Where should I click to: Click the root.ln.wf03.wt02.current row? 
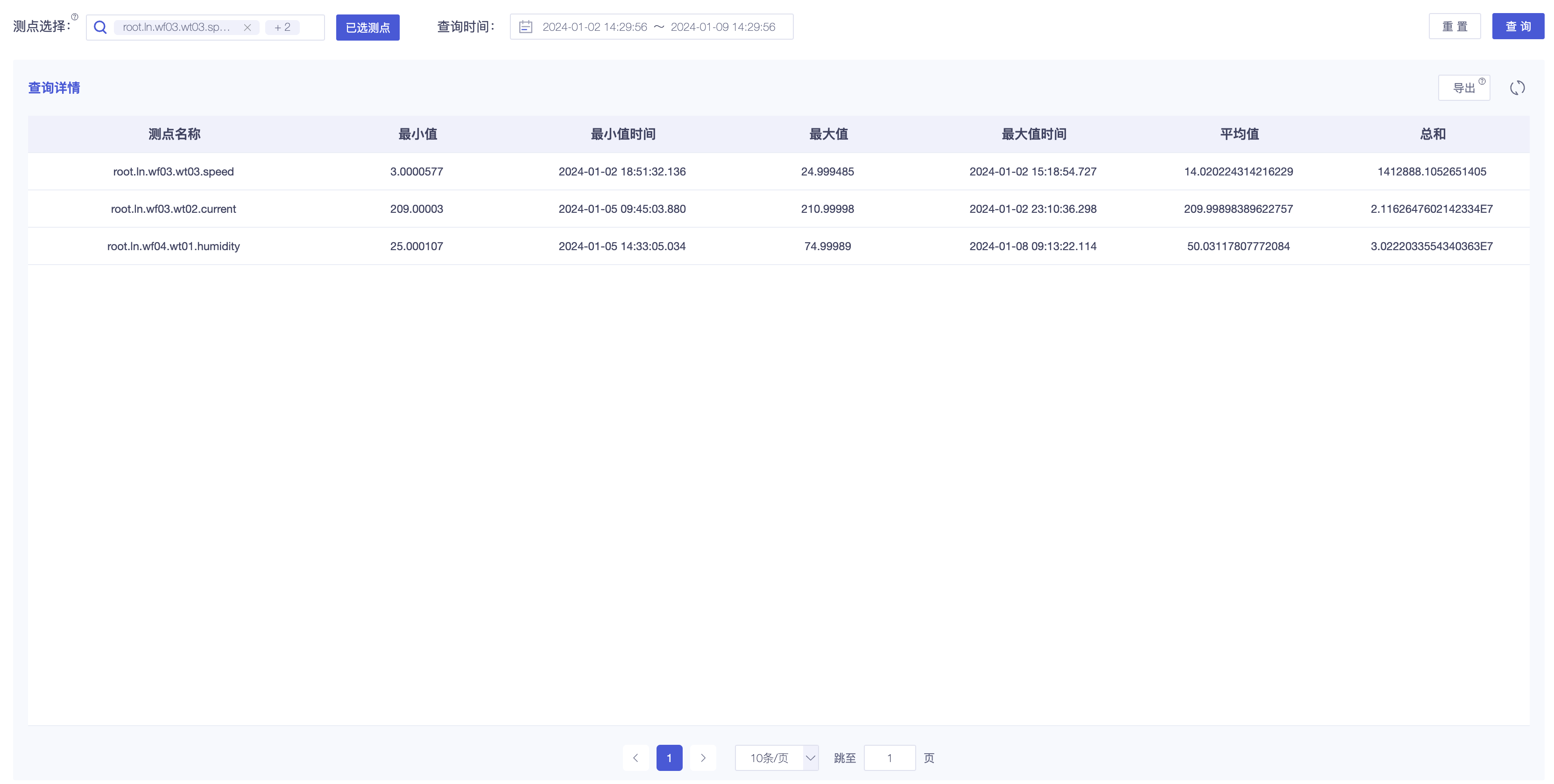(778, 209)
